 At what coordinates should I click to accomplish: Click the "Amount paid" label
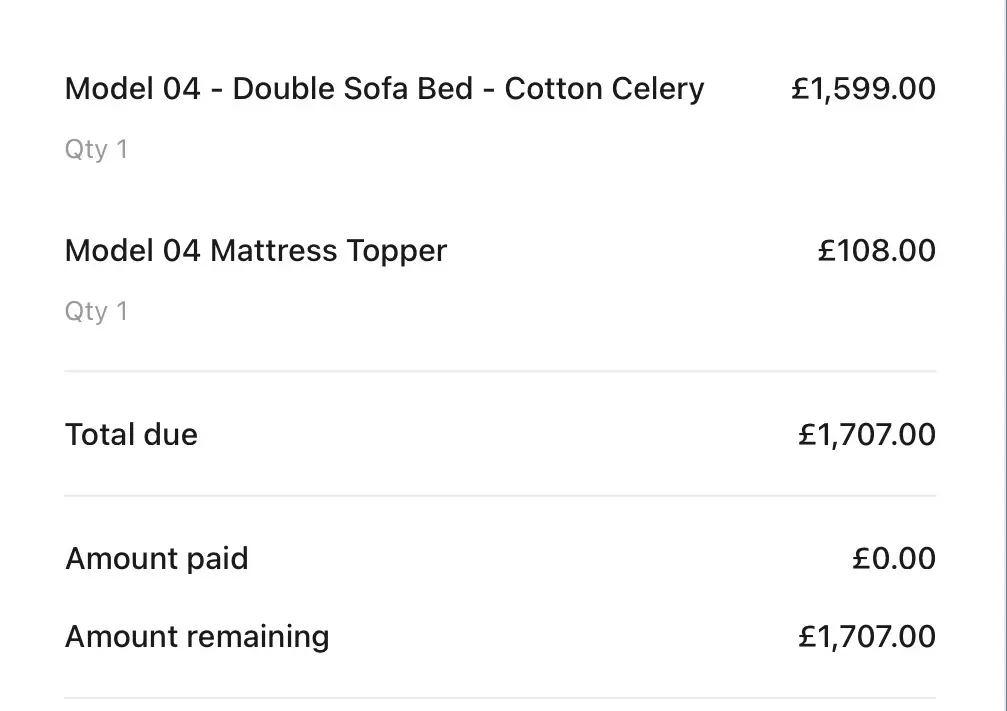tap(156, 558)
